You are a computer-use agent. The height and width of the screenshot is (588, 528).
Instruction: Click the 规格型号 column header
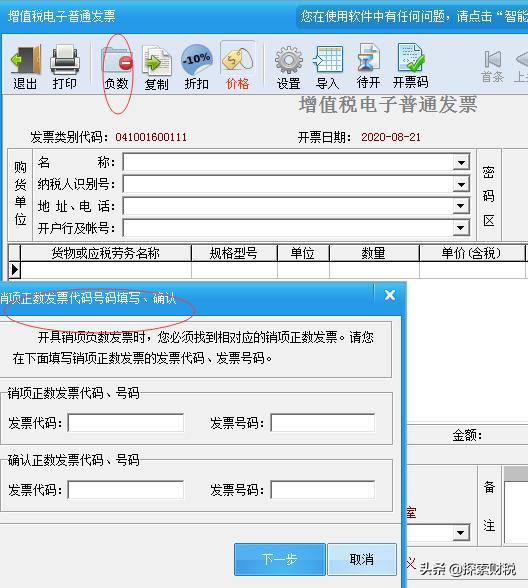(234, 253)
